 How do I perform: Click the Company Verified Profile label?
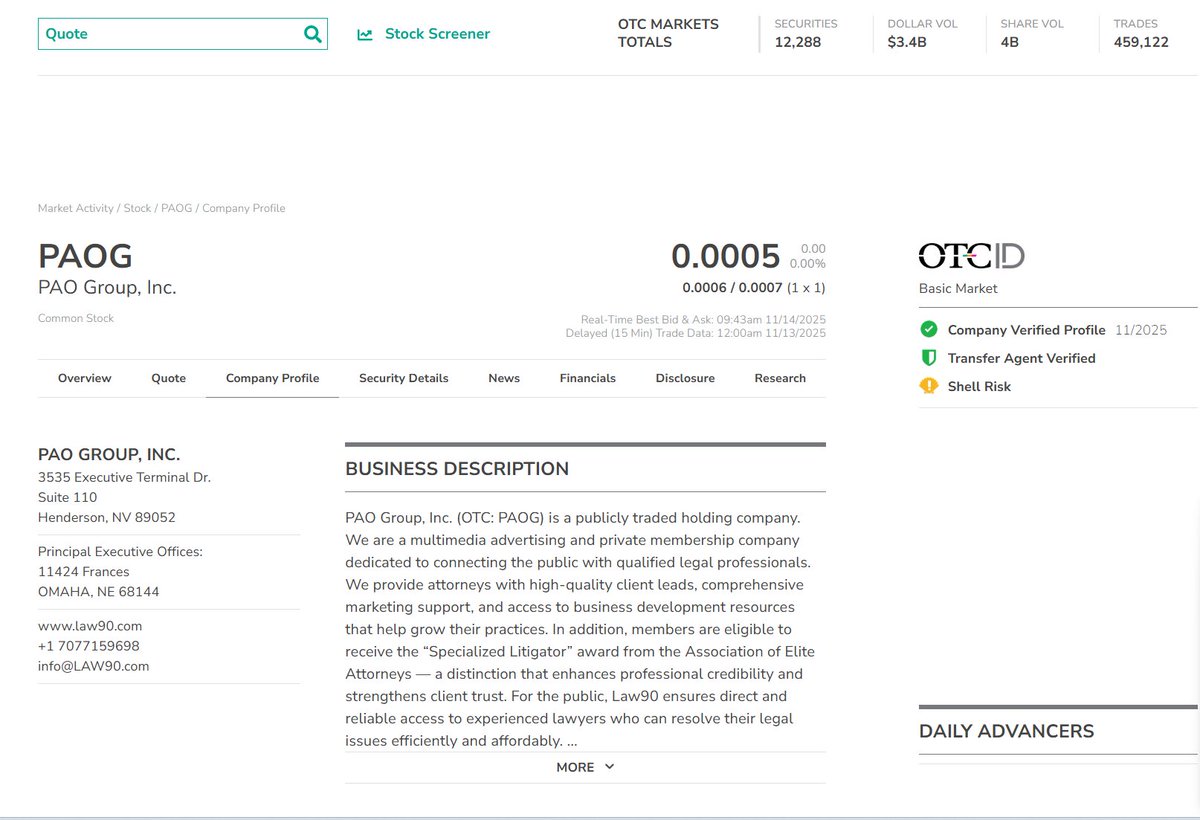[1027, 330]
